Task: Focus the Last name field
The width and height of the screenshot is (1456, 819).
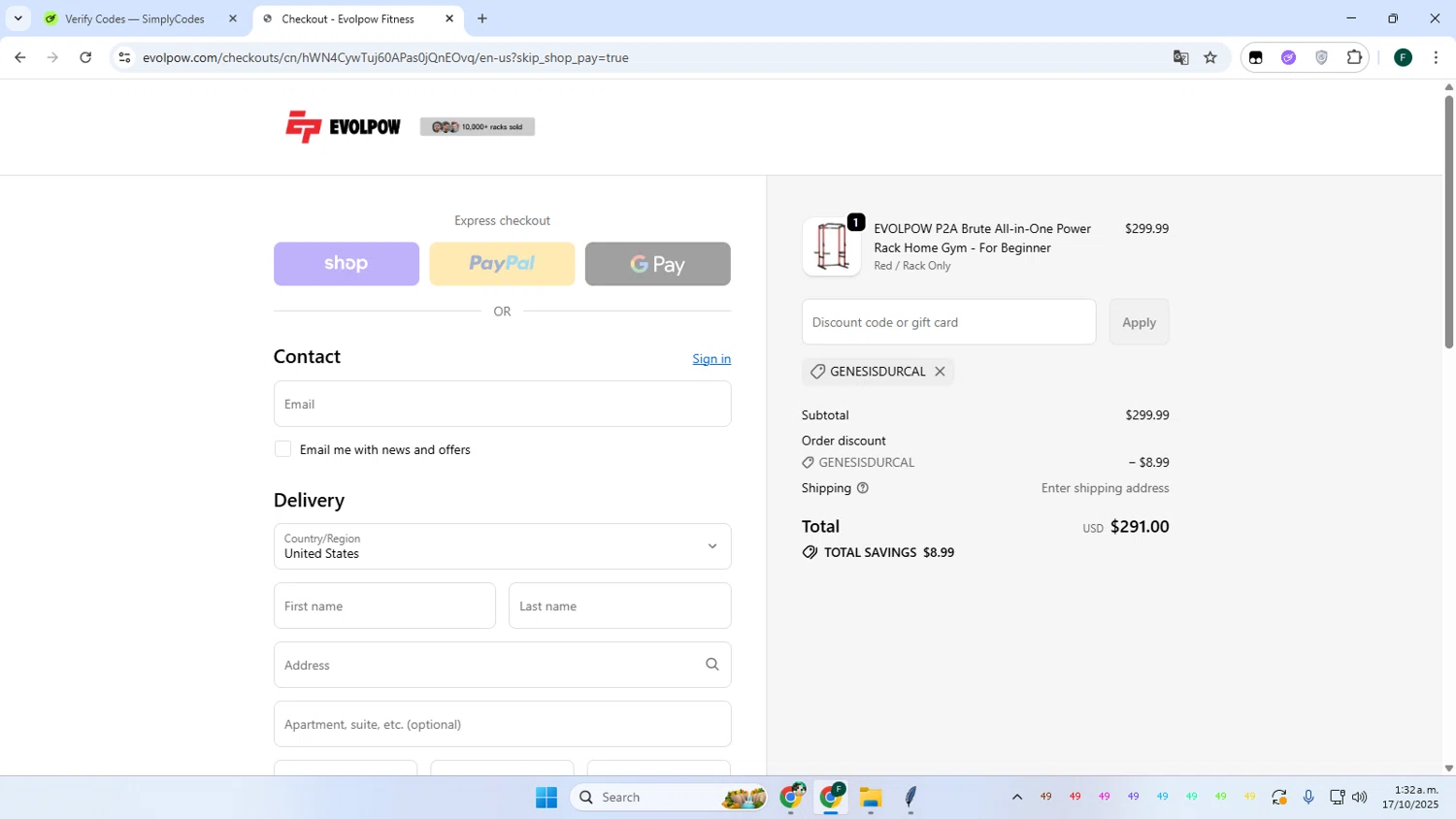Action: pos(619,606)
